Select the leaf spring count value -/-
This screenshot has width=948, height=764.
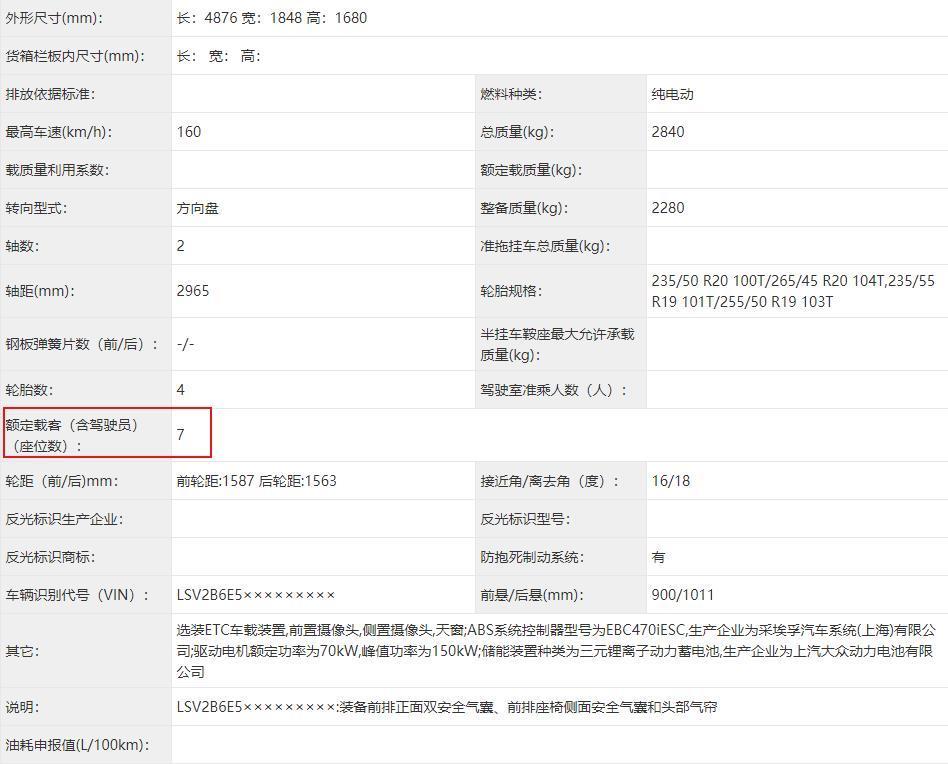tap(185, 344)
